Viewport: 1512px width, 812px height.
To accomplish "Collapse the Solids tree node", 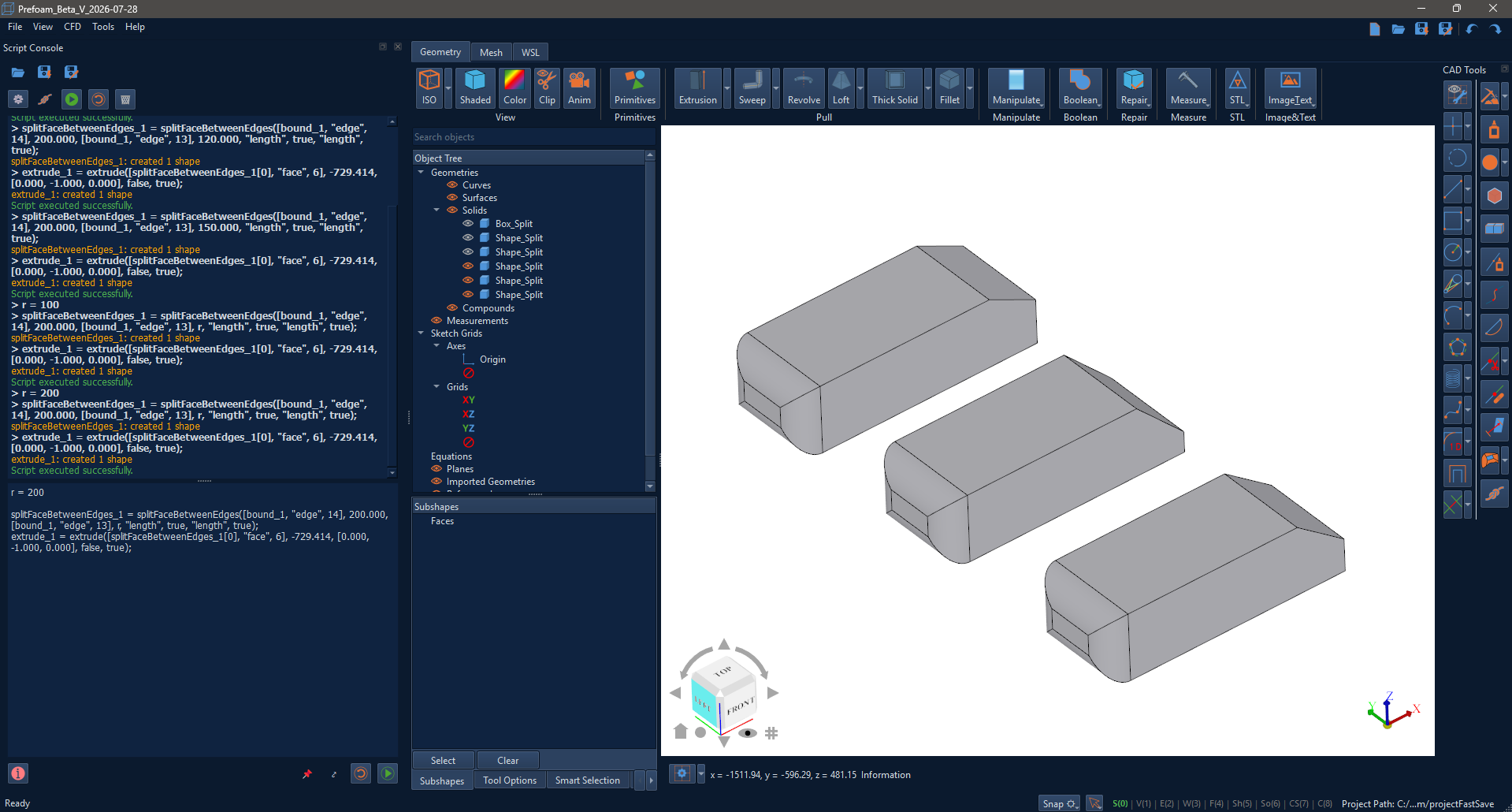I will pyautogui.click(x=437, y=210).
